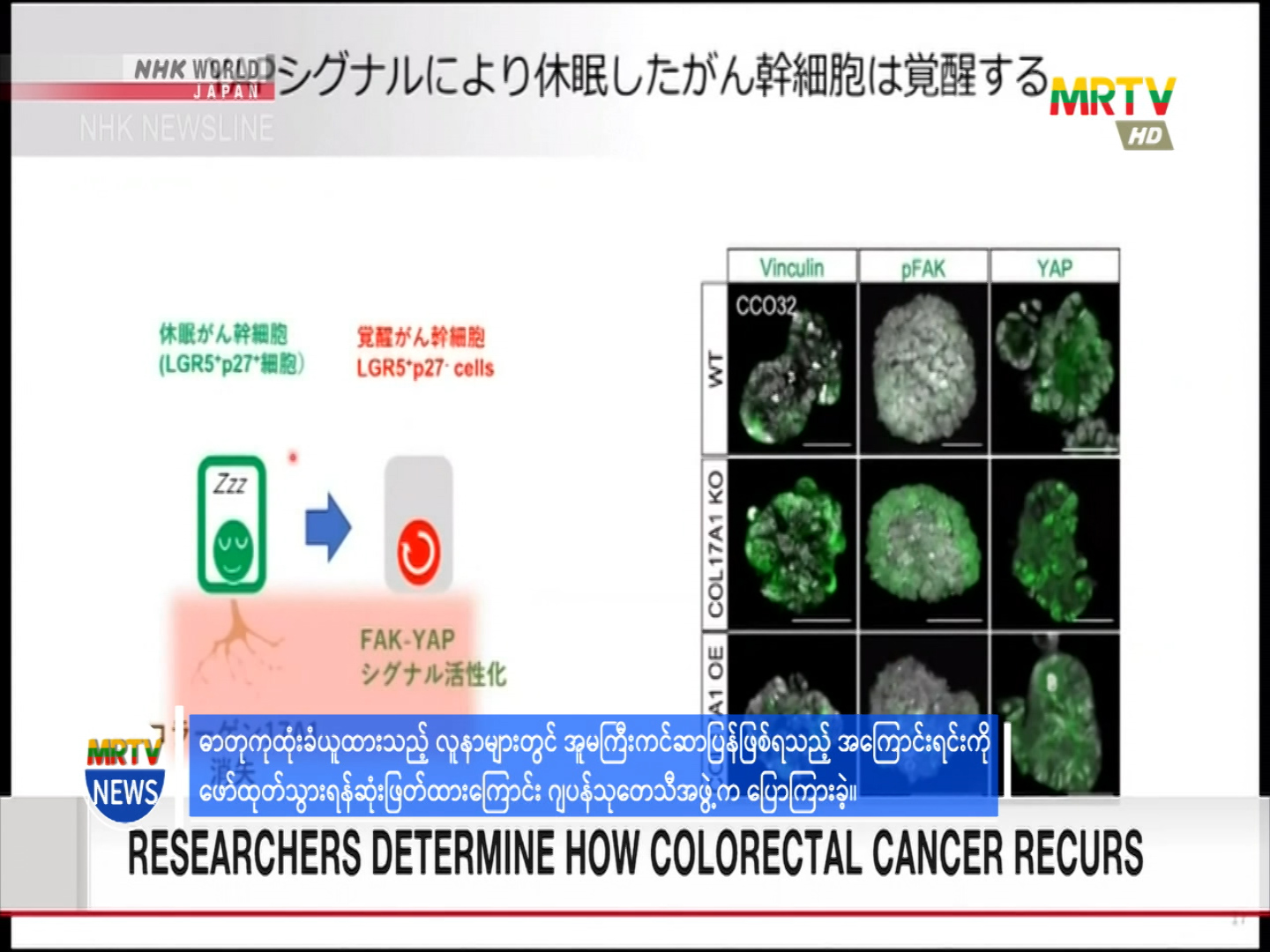Click the WT row label

point(714,368)
